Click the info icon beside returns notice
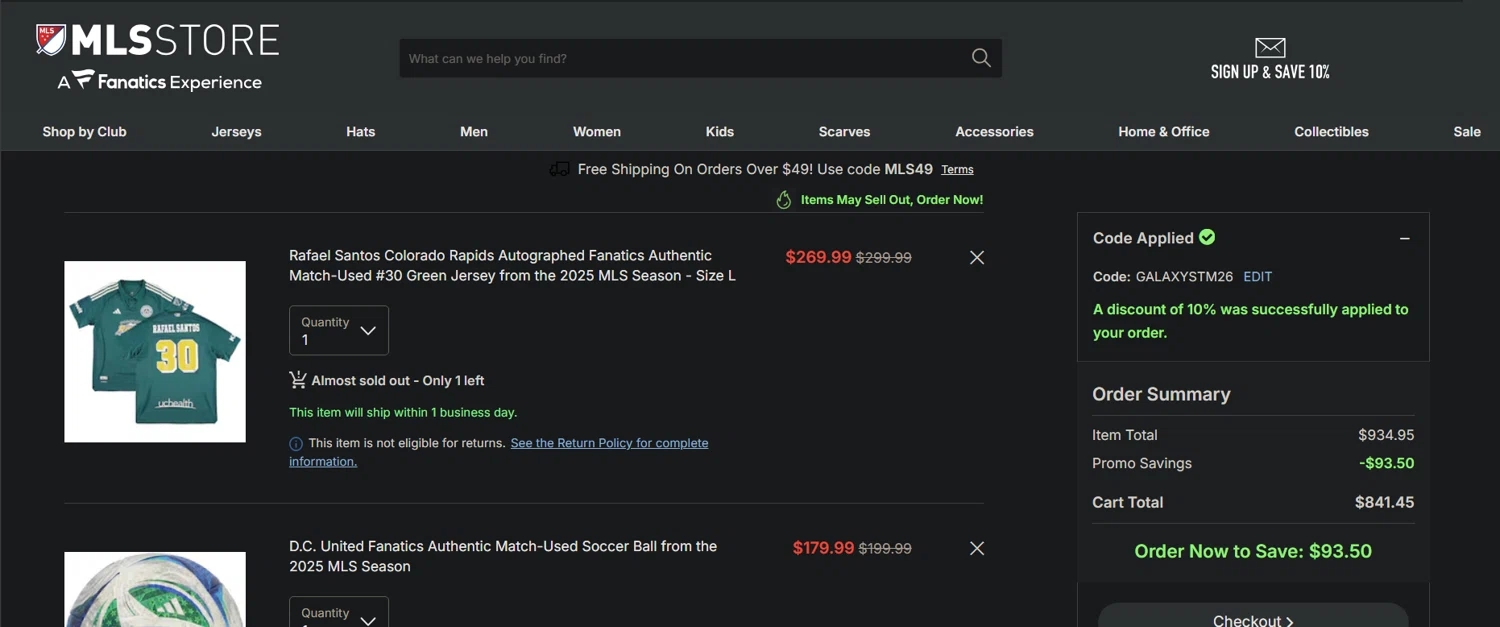This screenshot has height=627, width=1500. (296, 443)
